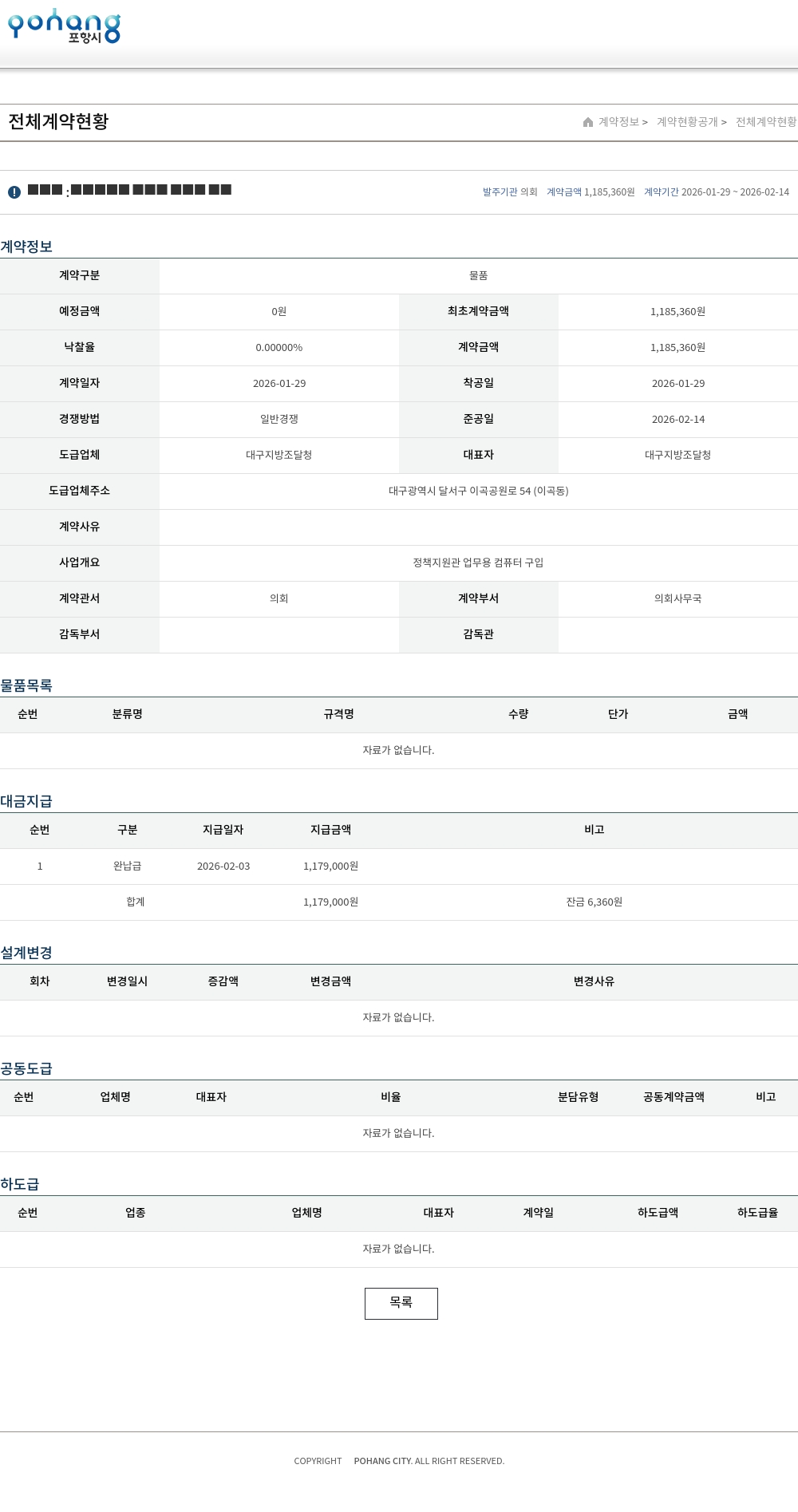Click the exclamation notice icon
798x1512 pixels.
coord(14,192)
